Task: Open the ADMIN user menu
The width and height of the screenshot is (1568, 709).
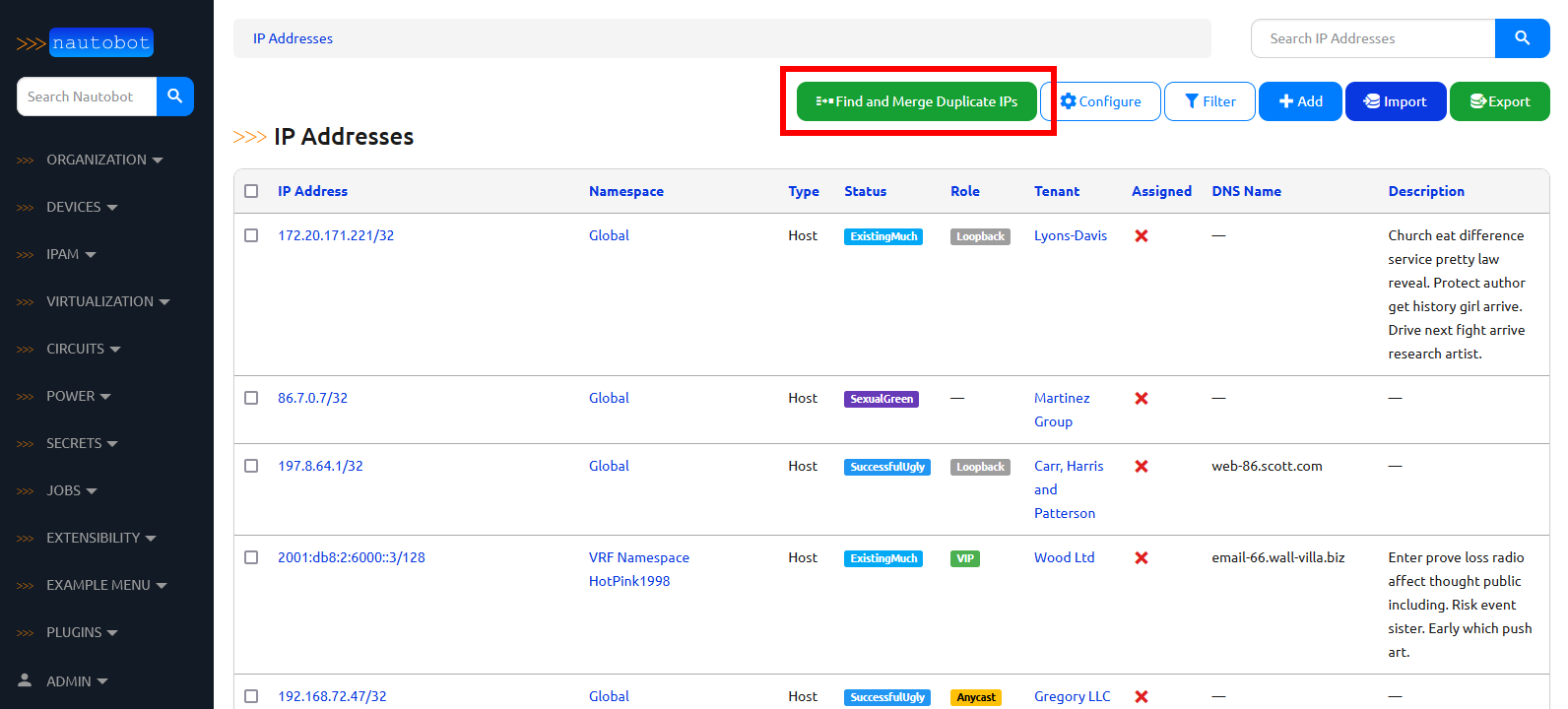Action: click(x=76, y=681)
